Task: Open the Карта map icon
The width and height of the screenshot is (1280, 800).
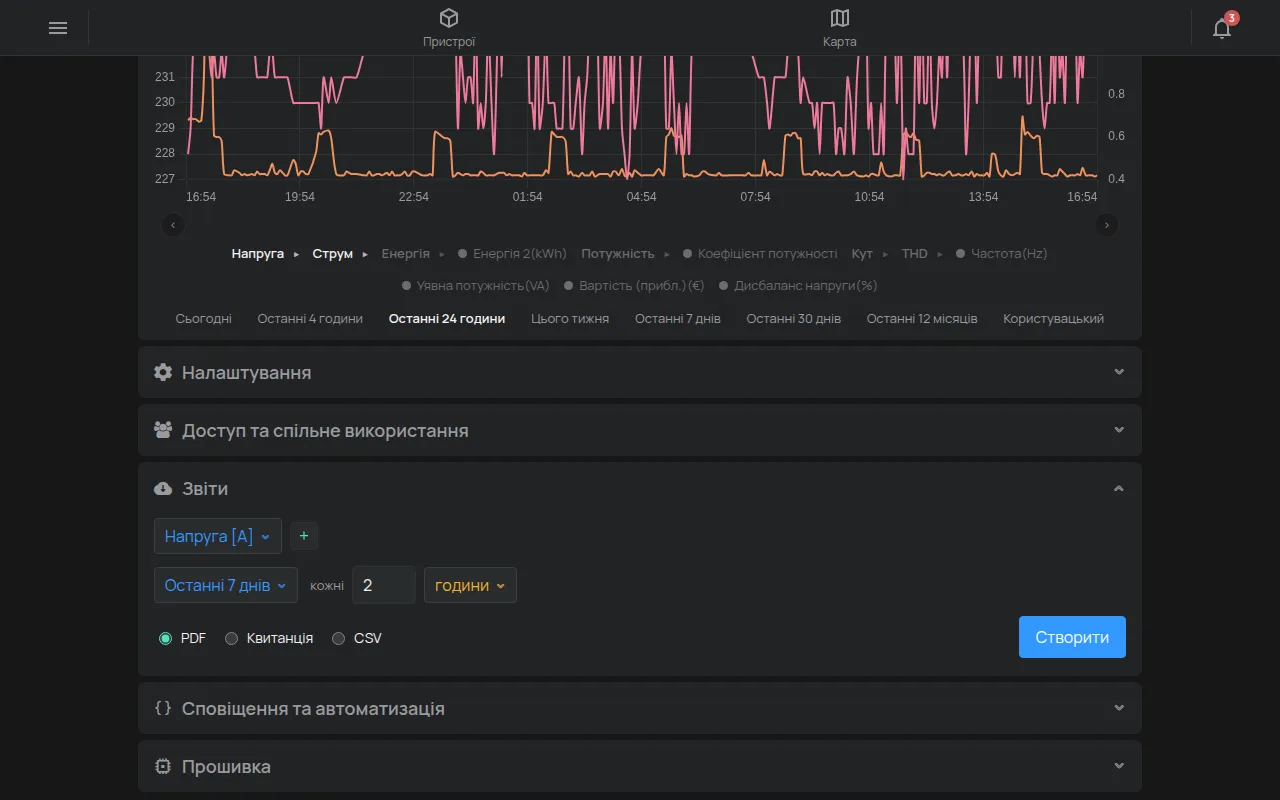Action: (840, 18)
